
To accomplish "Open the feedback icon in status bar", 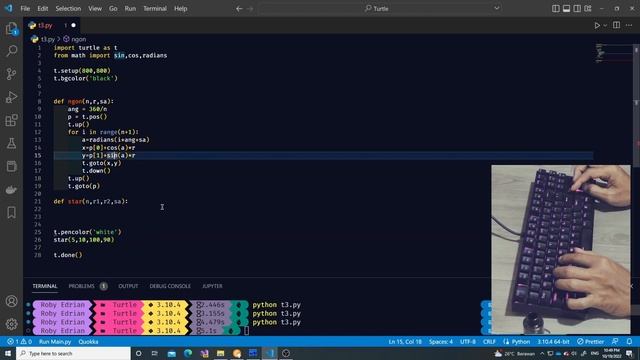I will coord(615,342).
